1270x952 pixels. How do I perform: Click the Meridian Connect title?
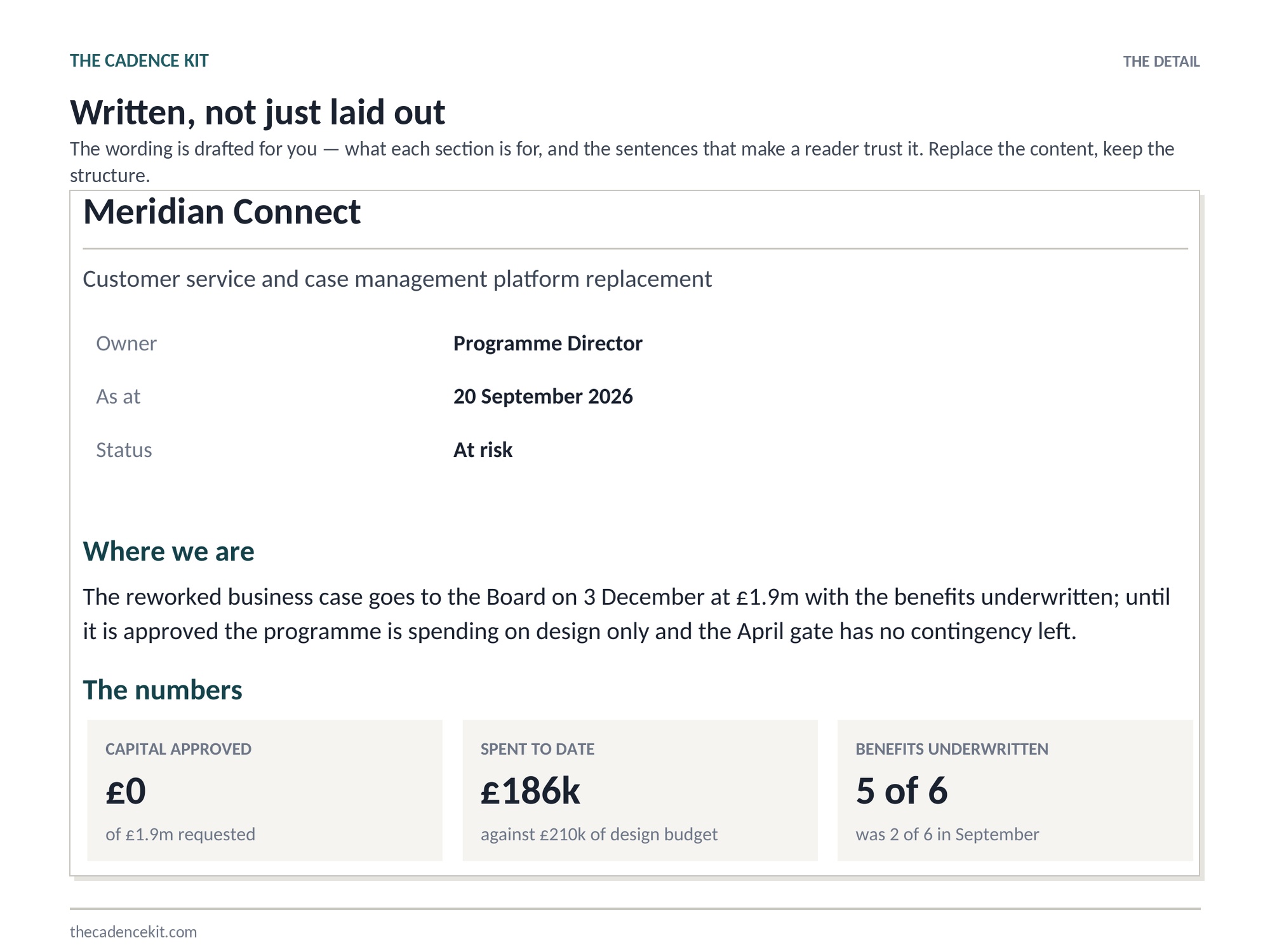[x=222, y=211]
